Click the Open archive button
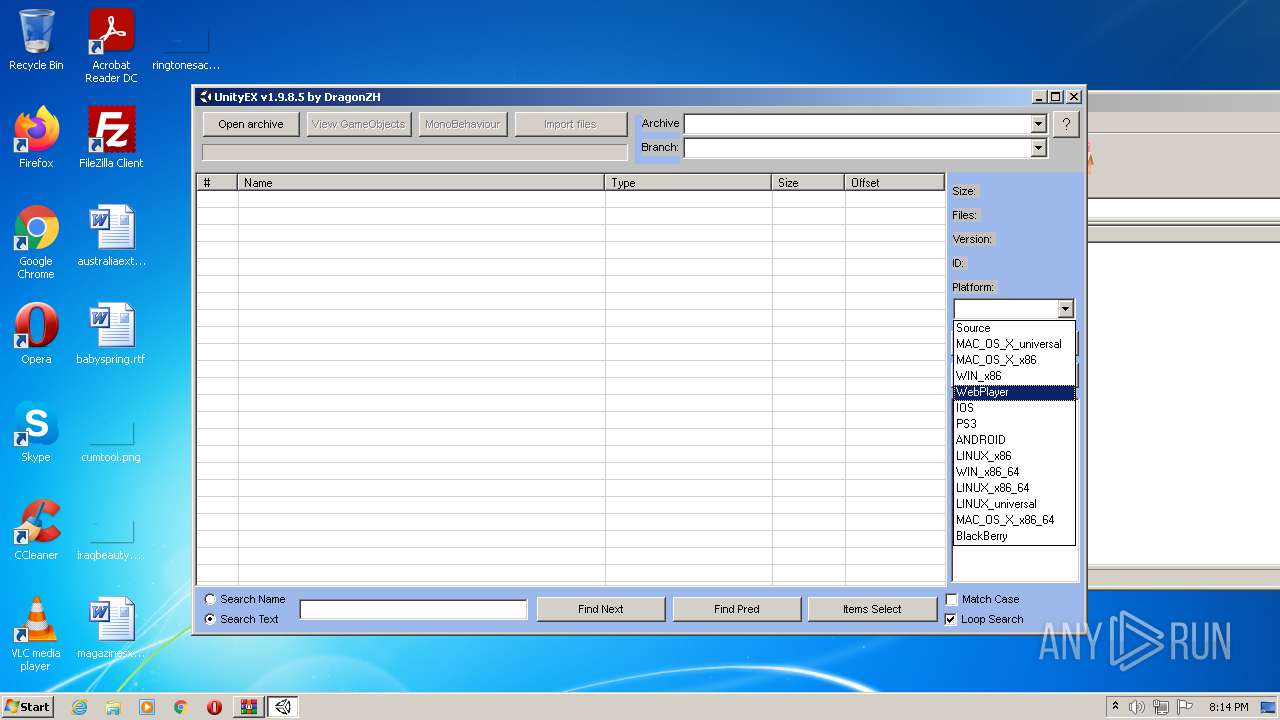Image resolution: width=1280 pixels, height=720 pixels. click(251, 124)
